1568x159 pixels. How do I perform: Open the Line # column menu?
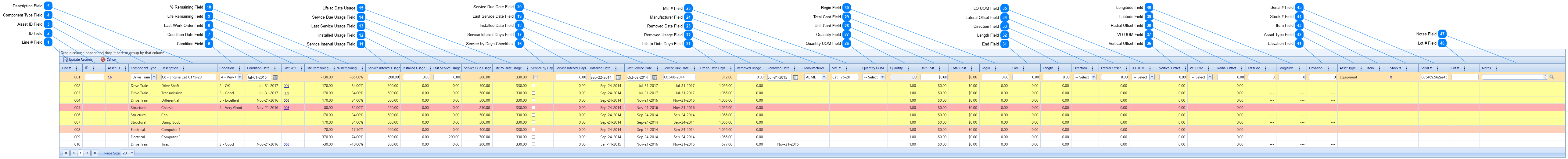[x=77, y=68]
